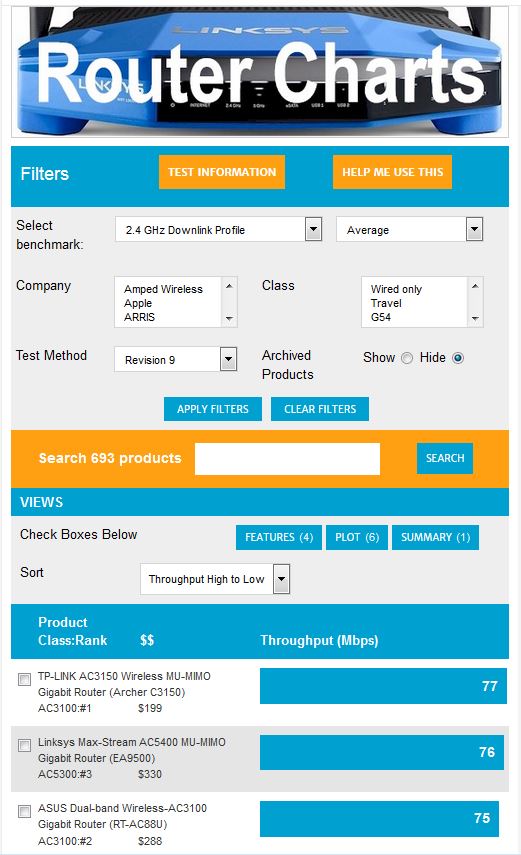Click the Class list scroll down arrow
Screen dimensions: 521x855
pos(475,318)
